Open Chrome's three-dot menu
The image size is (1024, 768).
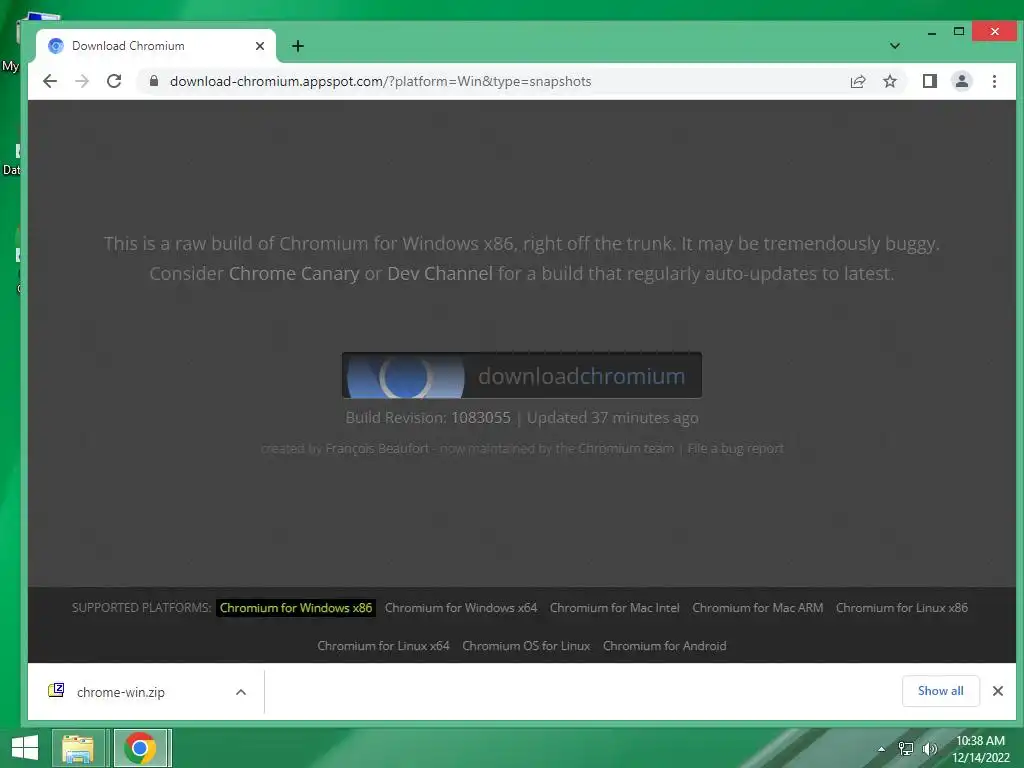tap(994, 81)
